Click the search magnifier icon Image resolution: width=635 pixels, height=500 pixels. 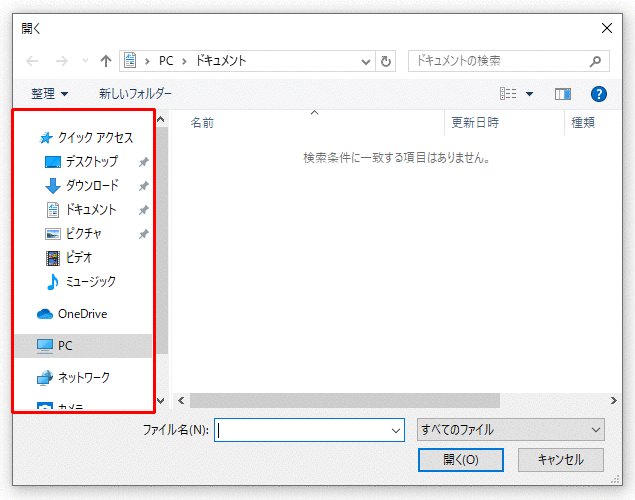596,61
